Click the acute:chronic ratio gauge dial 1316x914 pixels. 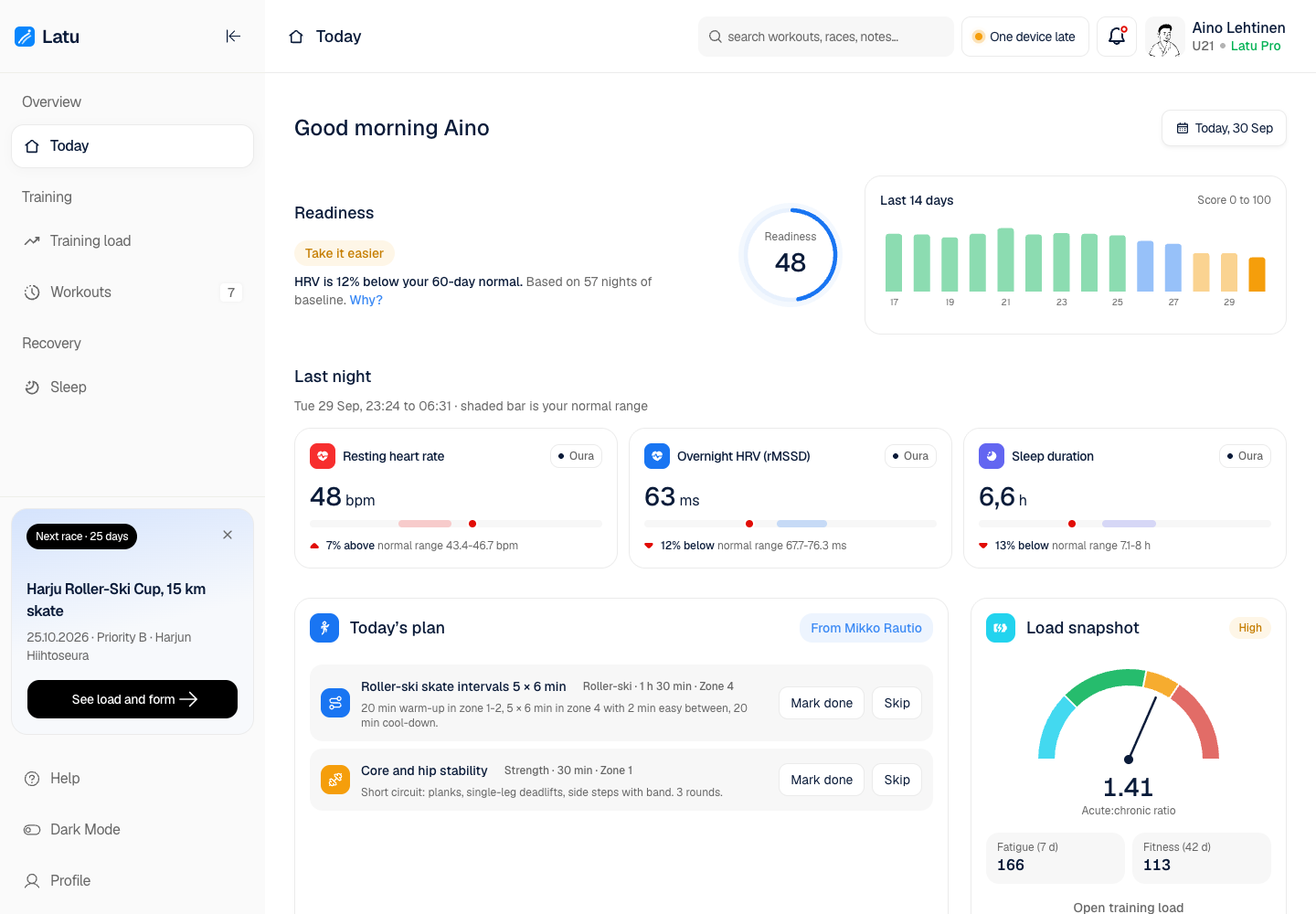[x=1129, y=715]
